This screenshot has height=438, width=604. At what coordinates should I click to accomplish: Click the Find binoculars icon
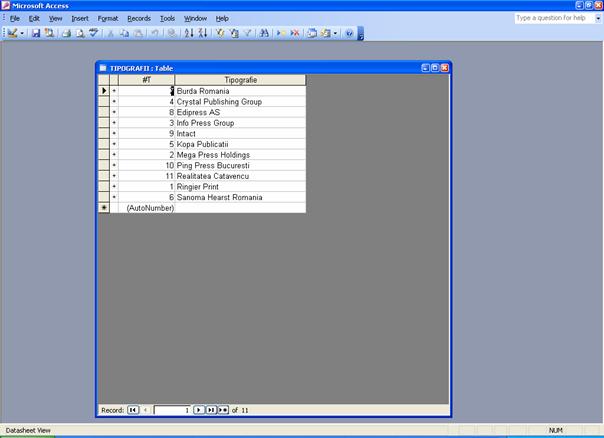264,33
